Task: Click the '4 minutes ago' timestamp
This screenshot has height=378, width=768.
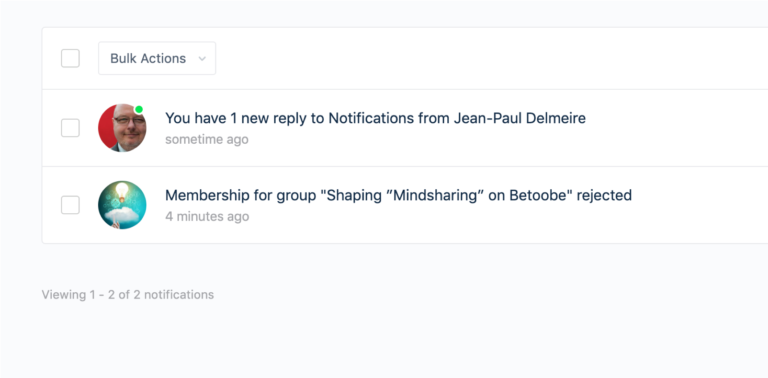Action: pos(207,216)
